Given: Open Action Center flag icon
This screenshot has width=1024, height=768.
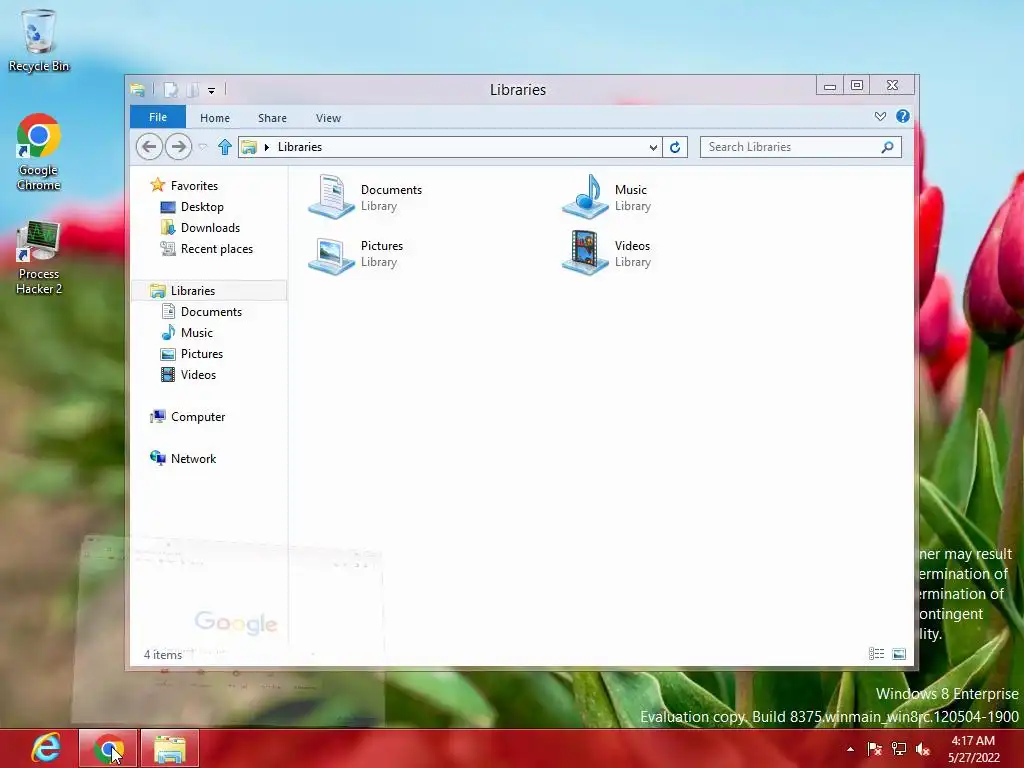Looking at the screenshot, I should tap(874, 749).
